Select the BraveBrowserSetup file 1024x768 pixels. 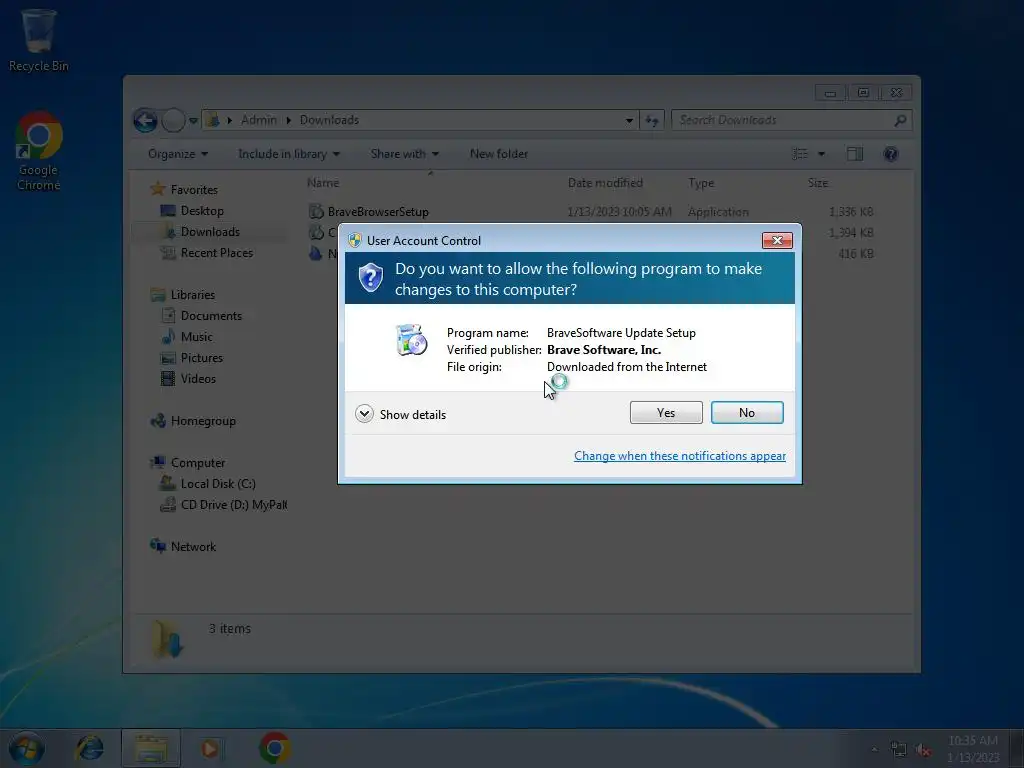tap(378, 212)
